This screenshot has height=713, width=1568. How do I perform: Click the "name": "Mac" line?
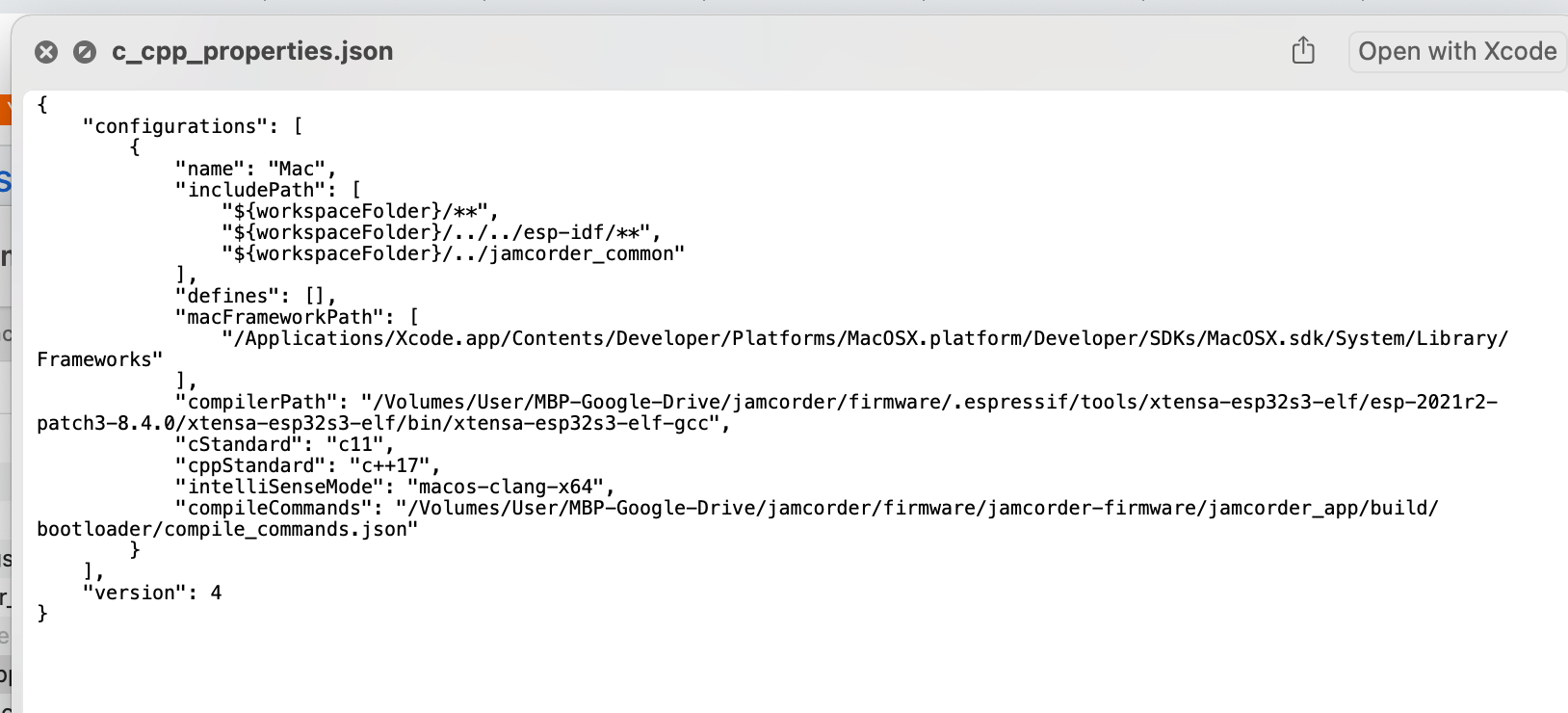click(256, 169)
